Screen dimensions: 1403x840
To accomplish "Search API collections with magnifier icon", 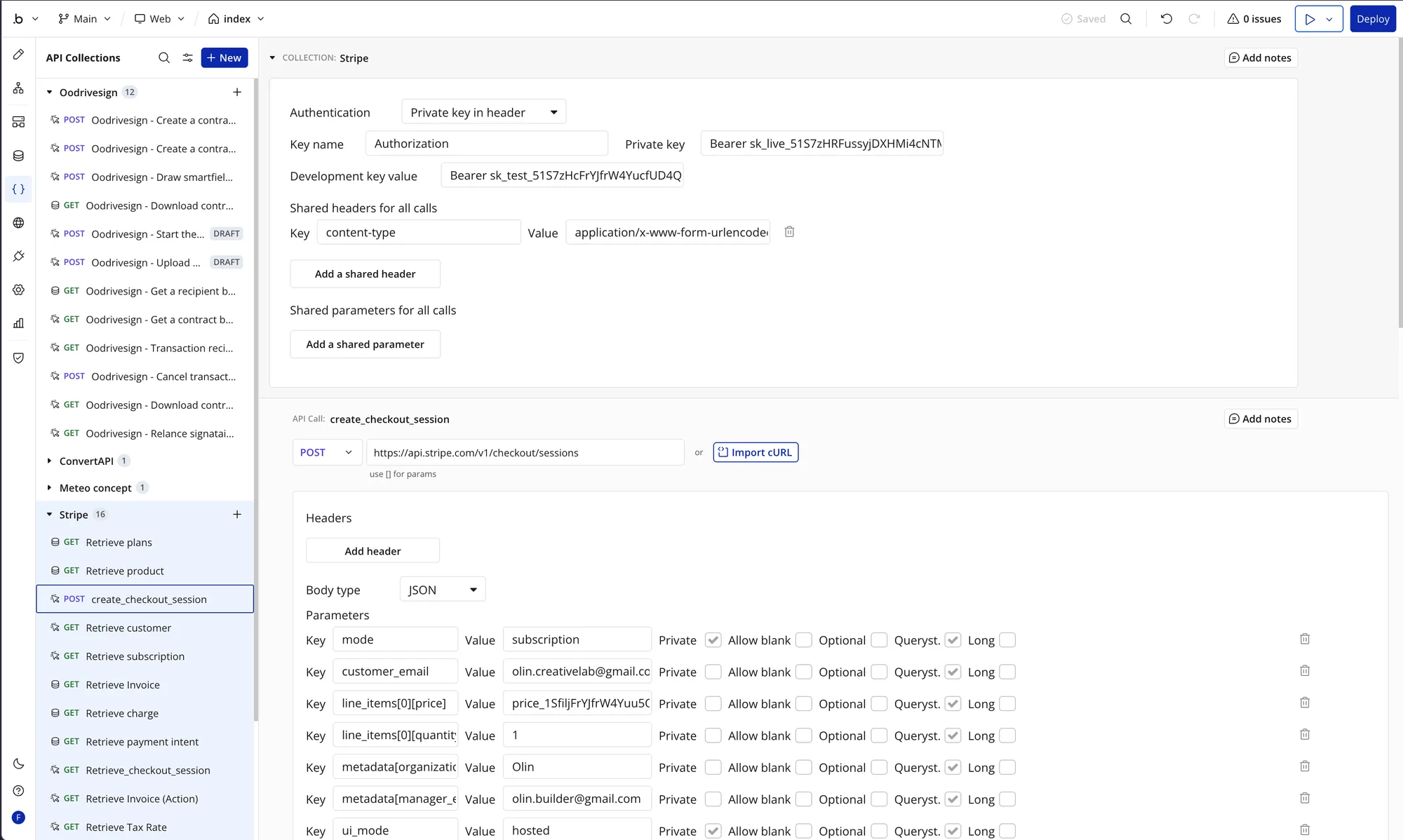I will coord(164,57).
